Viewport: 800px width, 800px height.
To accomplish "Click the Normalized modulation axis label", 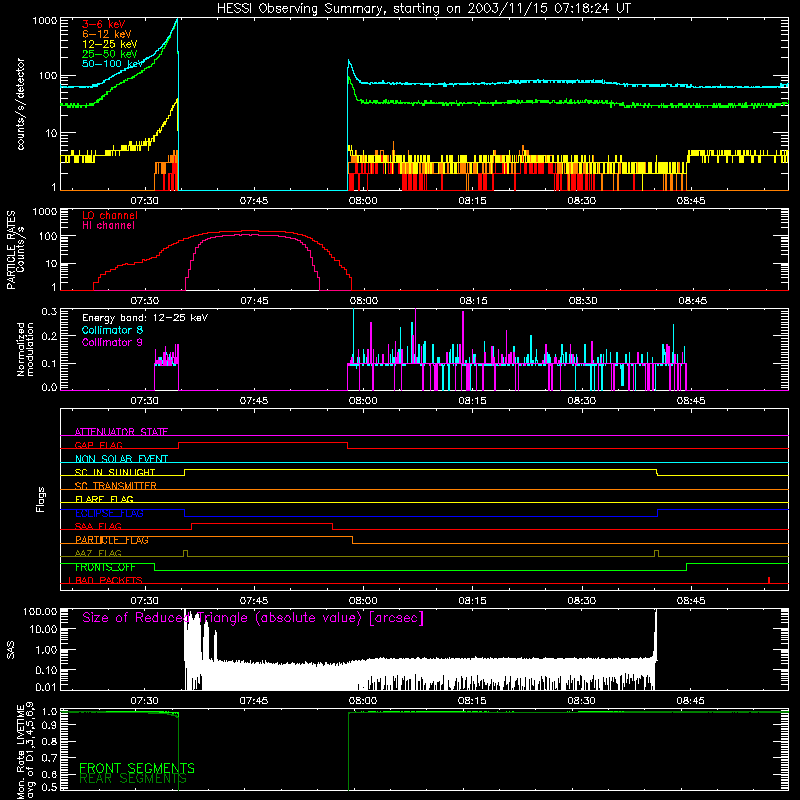I will click(x=26, y=349).
